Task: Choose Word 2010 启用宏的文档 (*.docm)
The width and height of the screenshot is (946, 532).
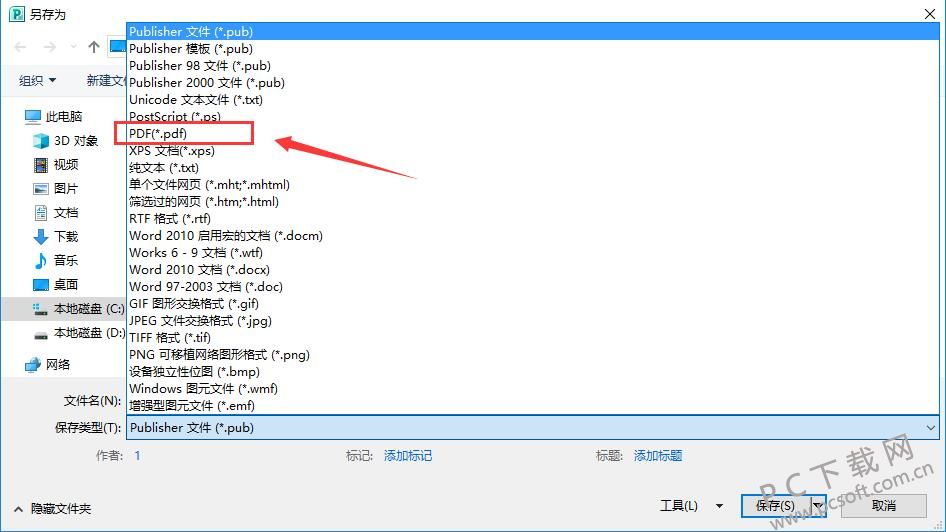Action: pyautogui.click(x=533, y=235)
